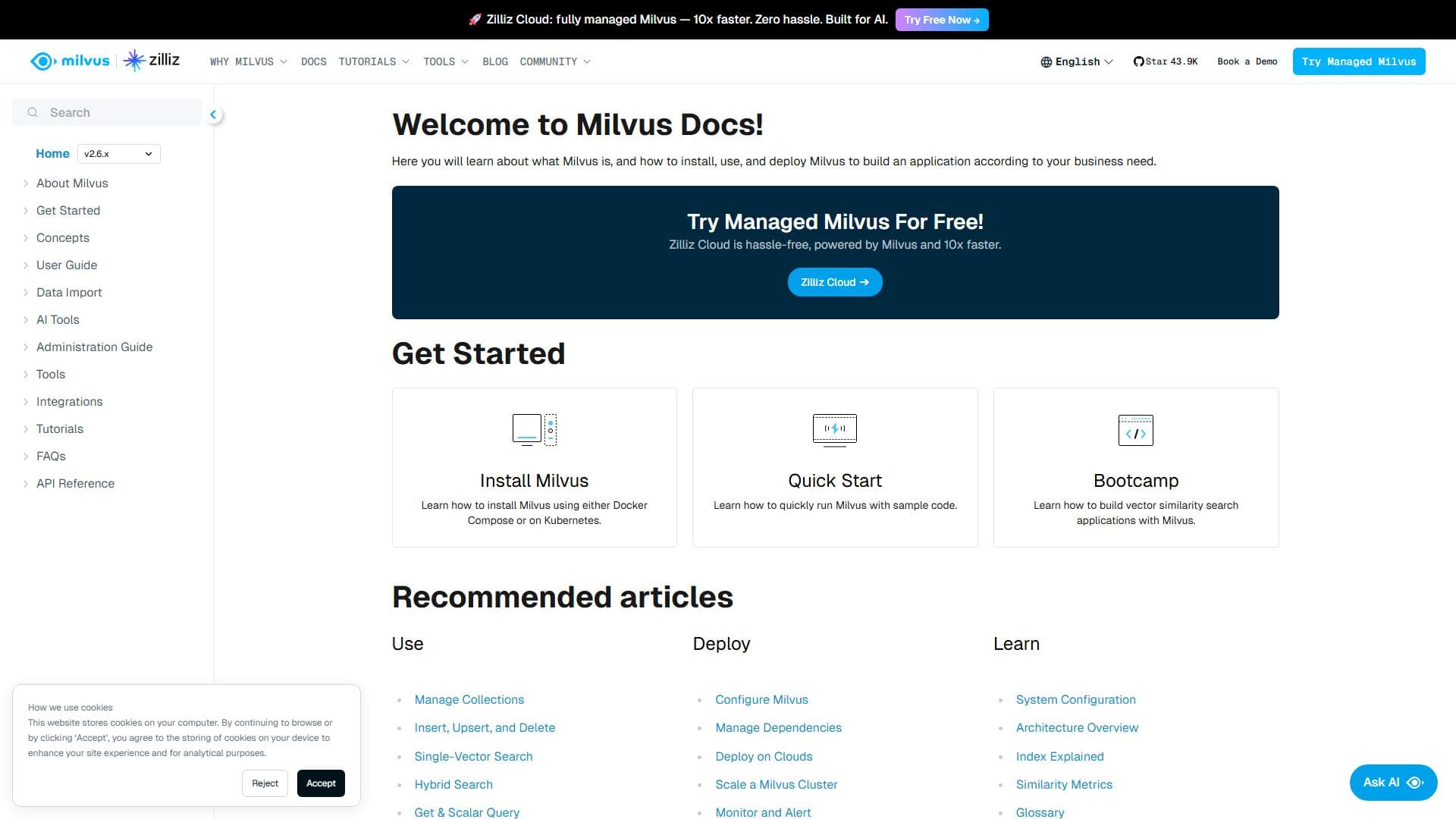Click the Bootcamp code icon
The width and height of the screenshot is (1456, 819).
click(x=1136, y=430)
